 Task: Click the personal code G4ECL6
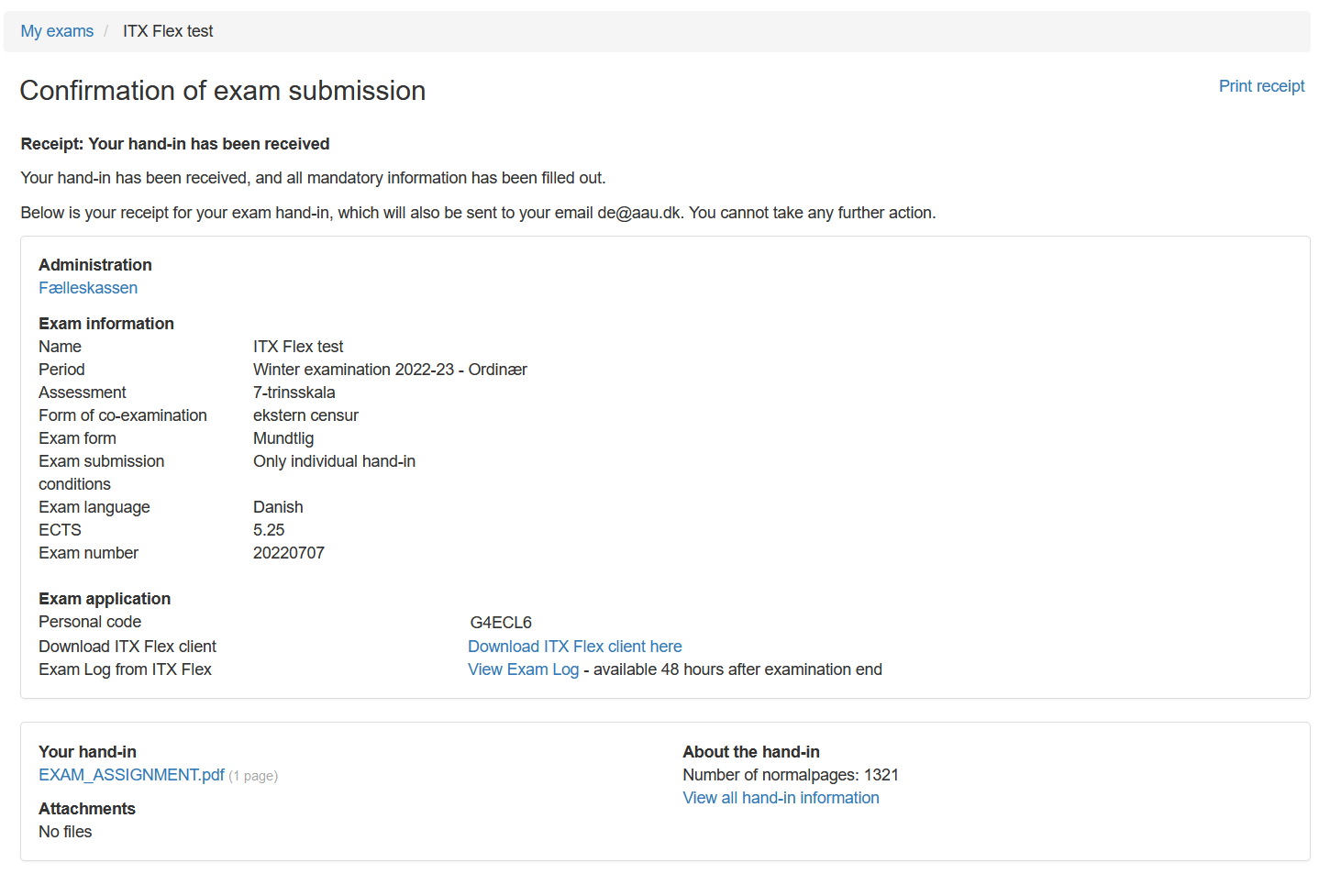pos(501,623)
